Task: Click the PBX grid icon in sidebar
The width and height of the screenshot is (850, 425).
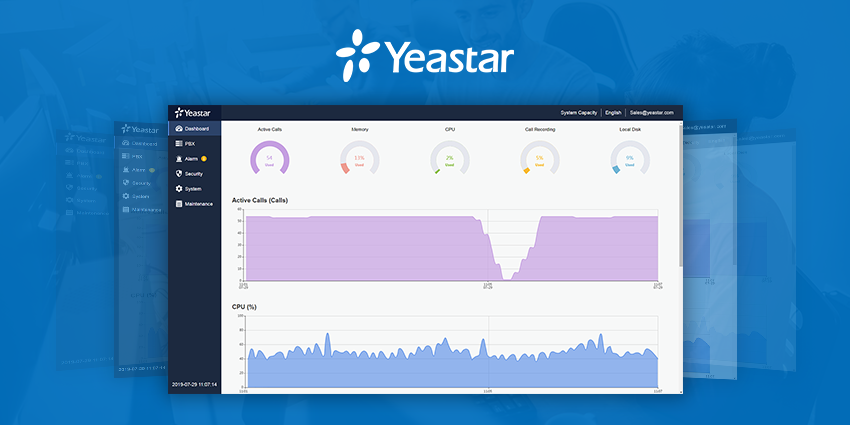Action: [x=179, y=144]
